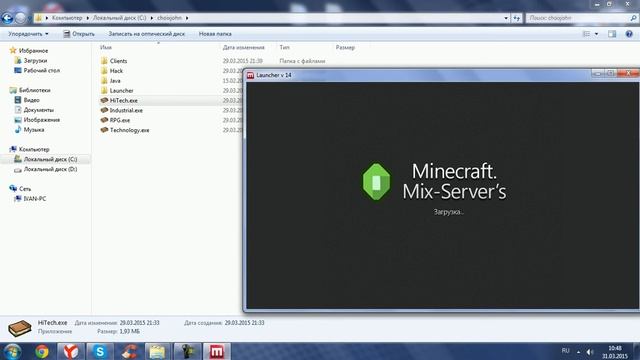Open the Launcher folder
Image resolution: width=640 pixels, height=360 pixels.
coord(121,90)
